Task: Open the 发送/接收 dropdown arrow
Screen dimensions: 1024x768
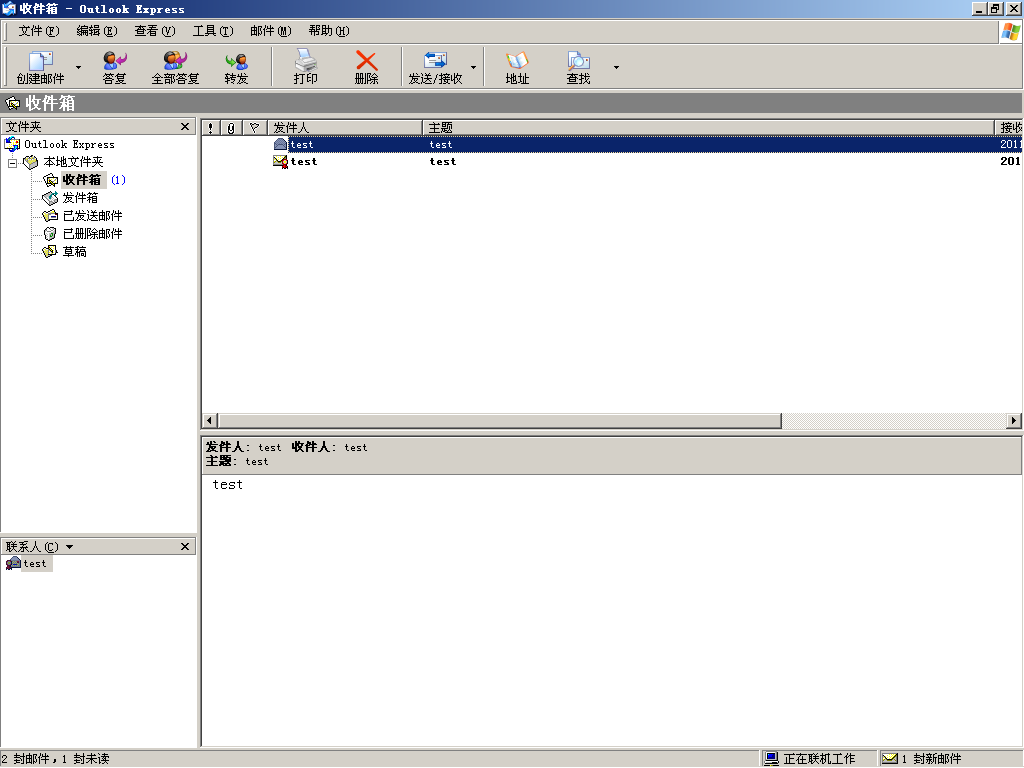Action: tap(473, 67)
